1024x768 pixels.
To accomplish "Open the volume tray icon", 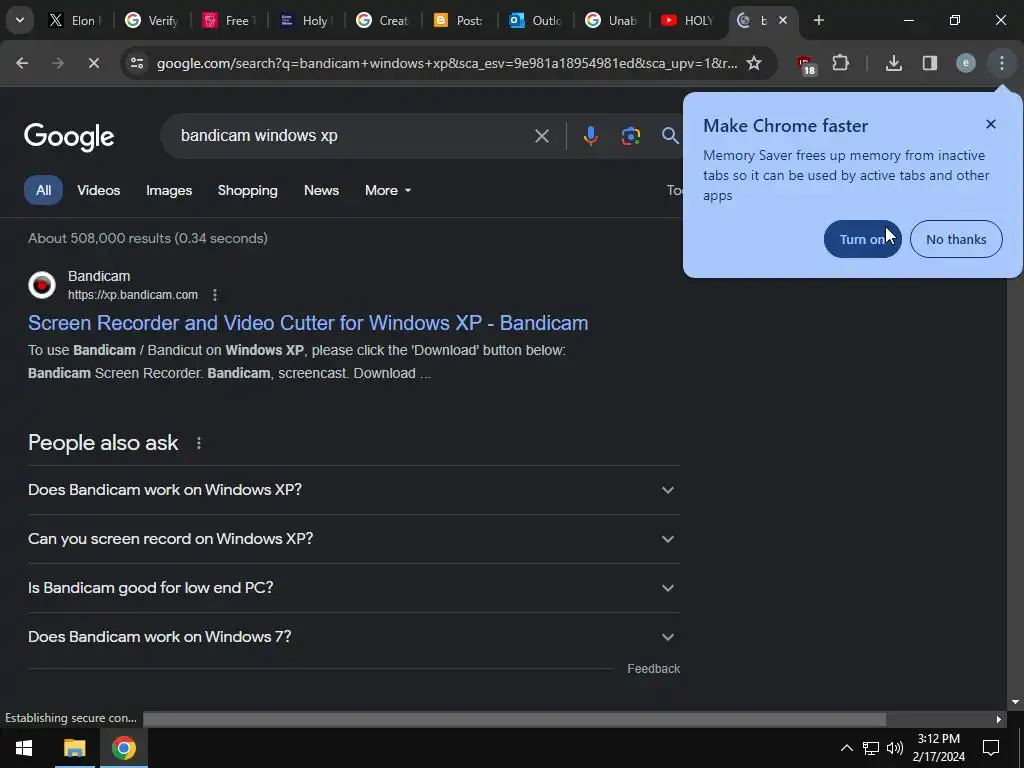I will pos(895,748).
